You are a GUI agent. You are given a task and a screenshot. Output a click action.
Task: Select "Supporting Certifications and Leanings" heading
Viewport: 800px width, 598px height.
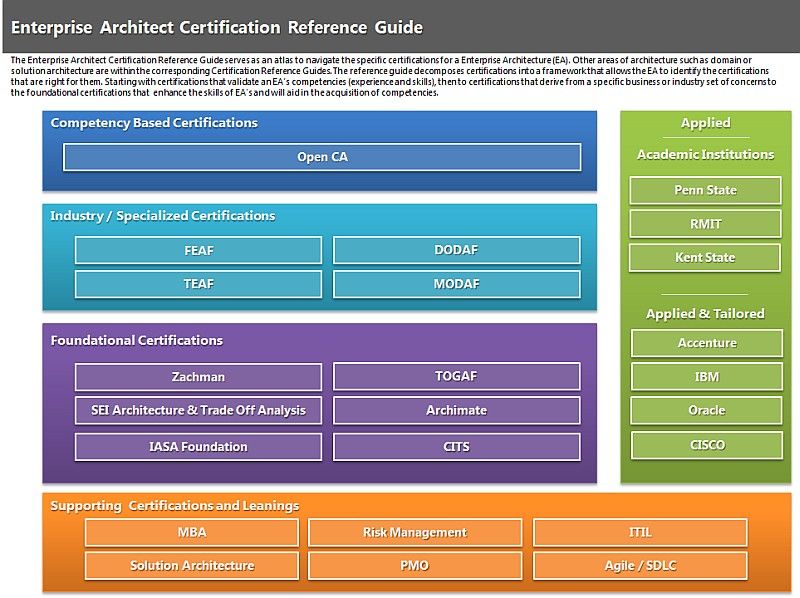tap(174, 506)
